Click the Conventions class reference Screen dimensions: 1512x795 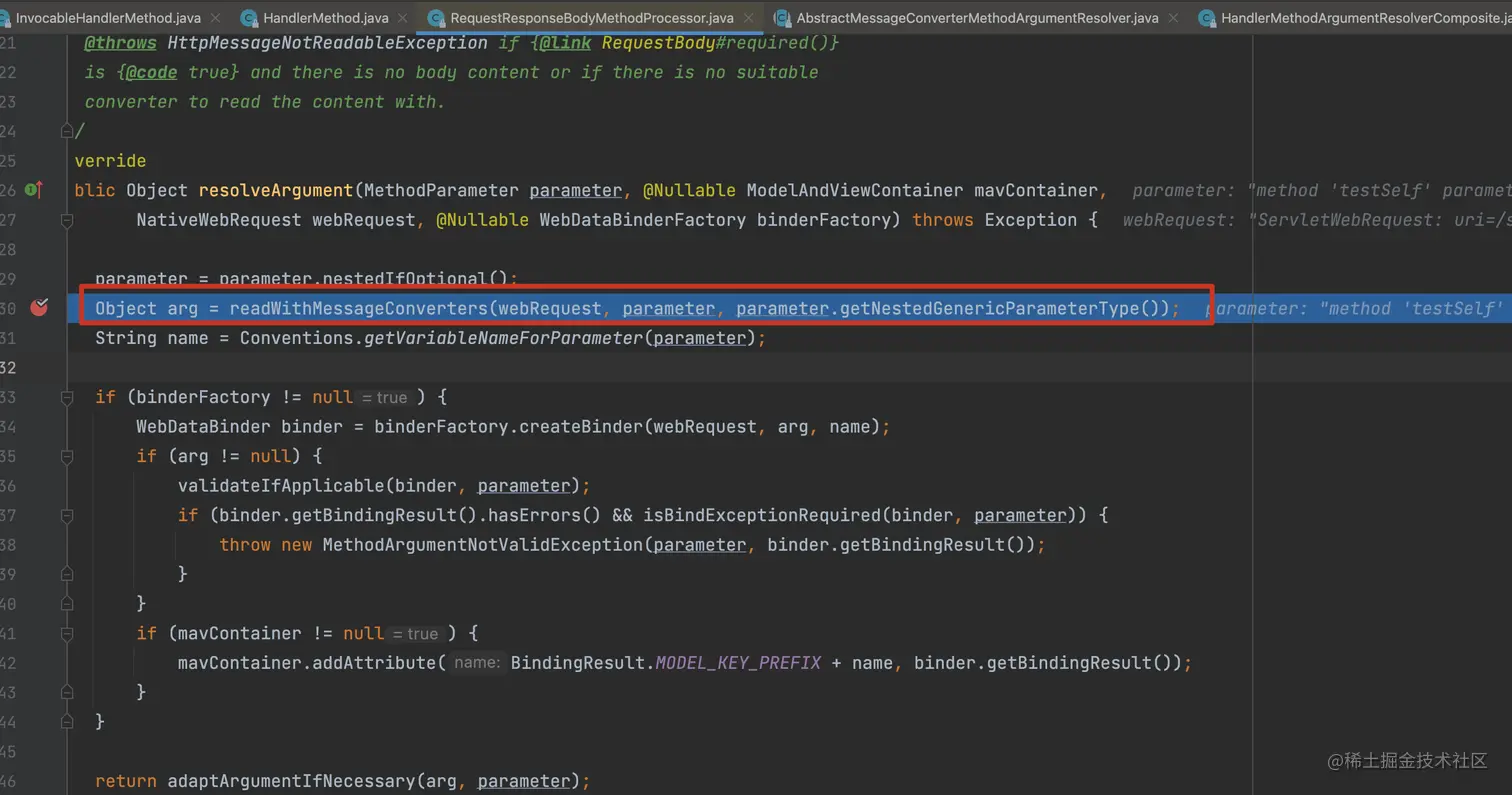tap(297, 338)
